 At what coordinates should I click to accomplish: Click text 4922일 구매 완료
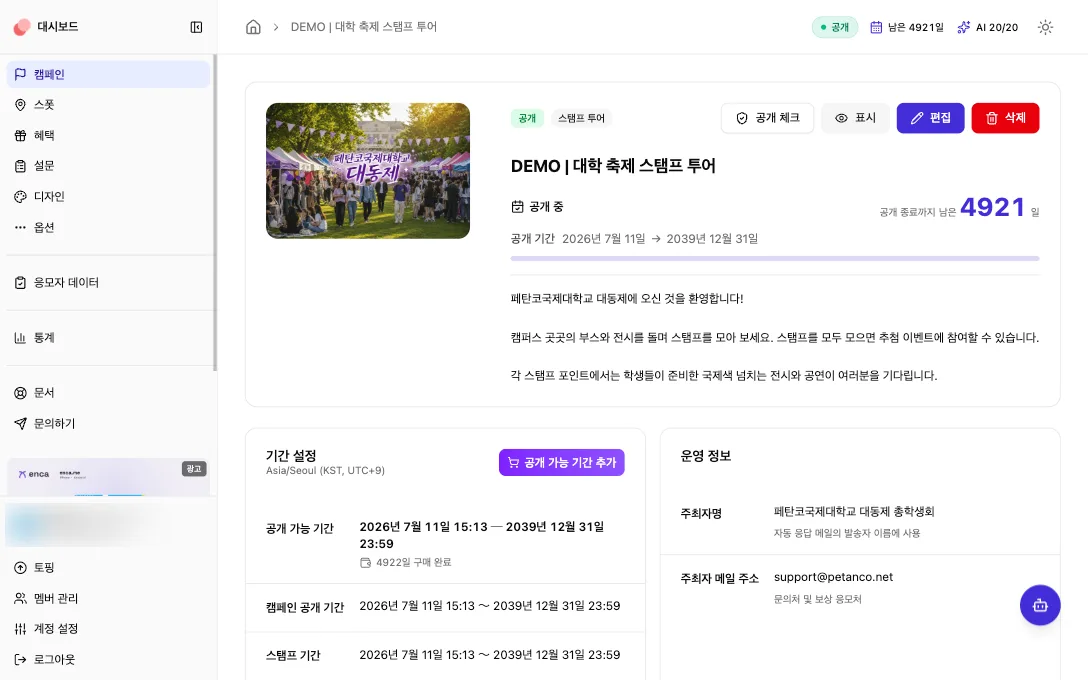414,562
